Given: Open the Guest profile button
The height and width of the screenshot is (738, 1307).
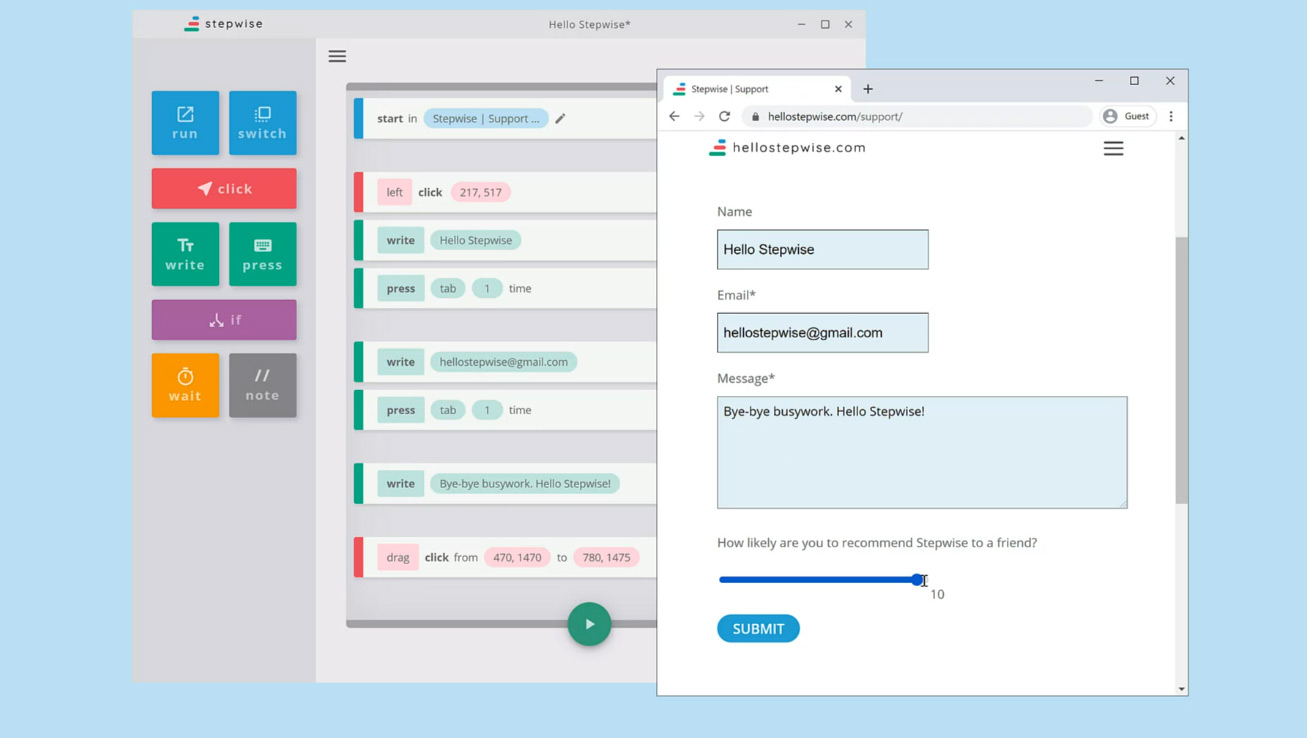Looking at the screenshot, I should click(x=1127, y=116).
